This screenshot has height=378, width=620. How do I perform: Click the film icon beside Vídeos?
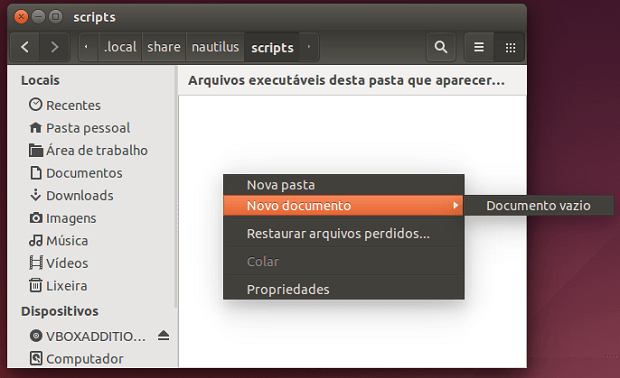pyautogui.click(x=36, y=263)
